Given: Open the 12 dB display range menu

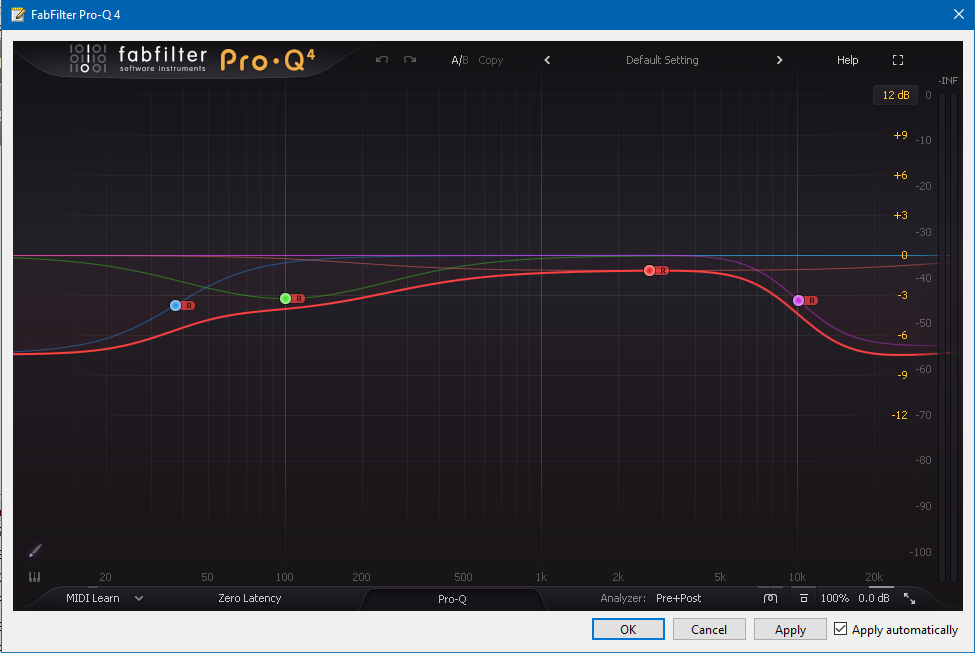Looking at the screenshot, I should point(895,95).
